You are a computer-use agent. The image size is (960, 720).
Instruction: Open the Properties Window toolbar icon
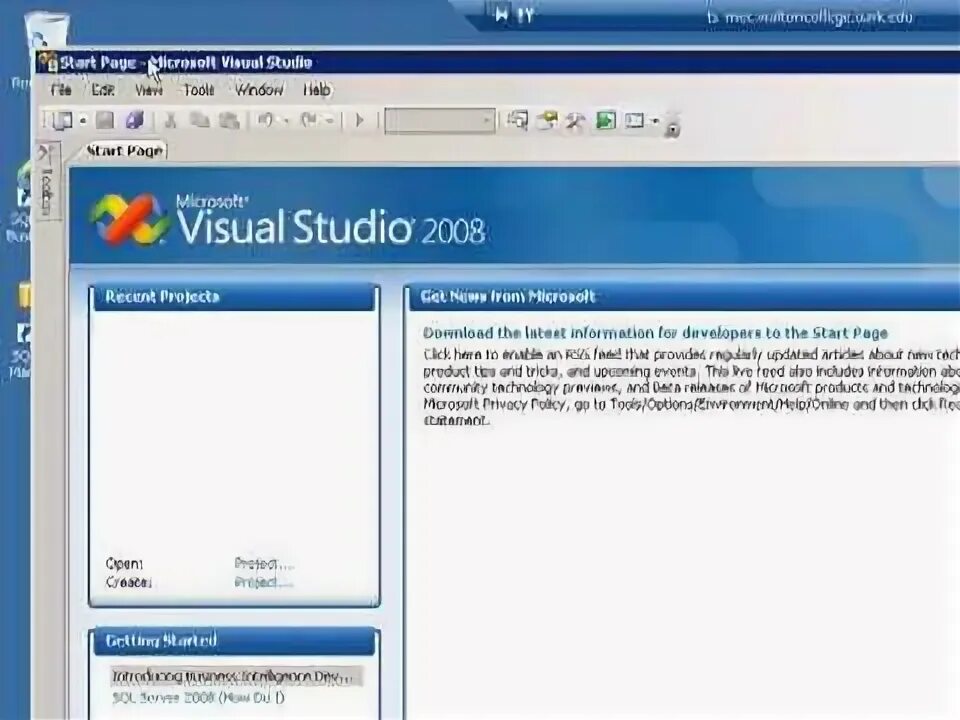[x=547, y=120]
